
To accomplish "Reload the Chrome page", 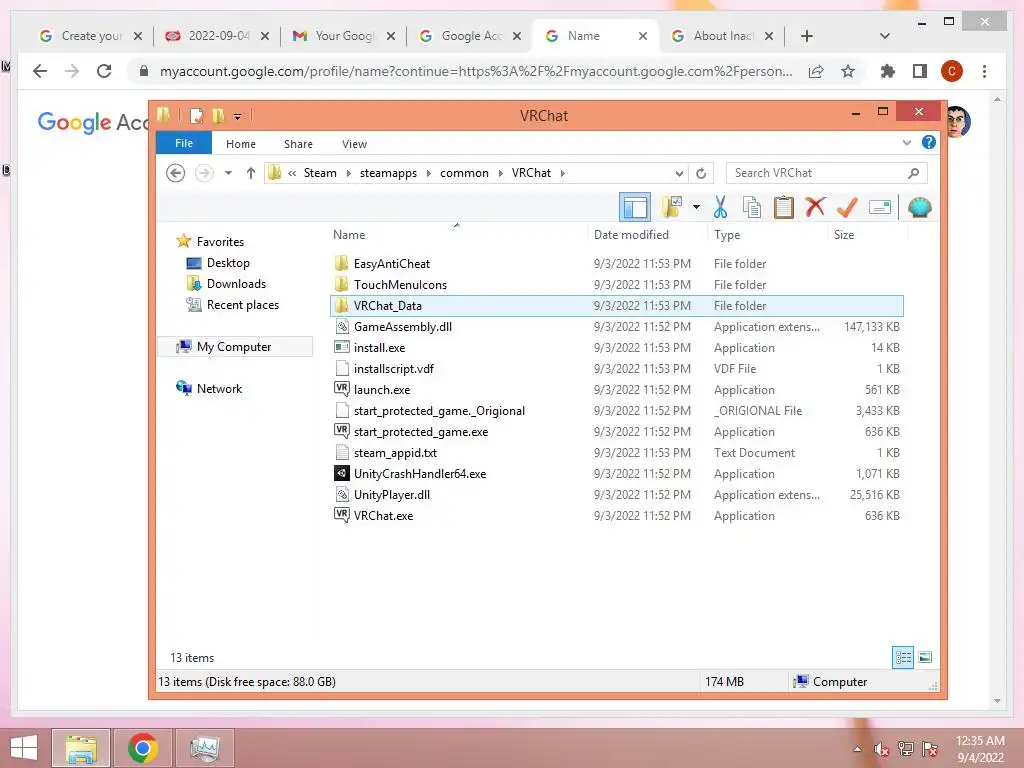I will click(x=104, y=71).
